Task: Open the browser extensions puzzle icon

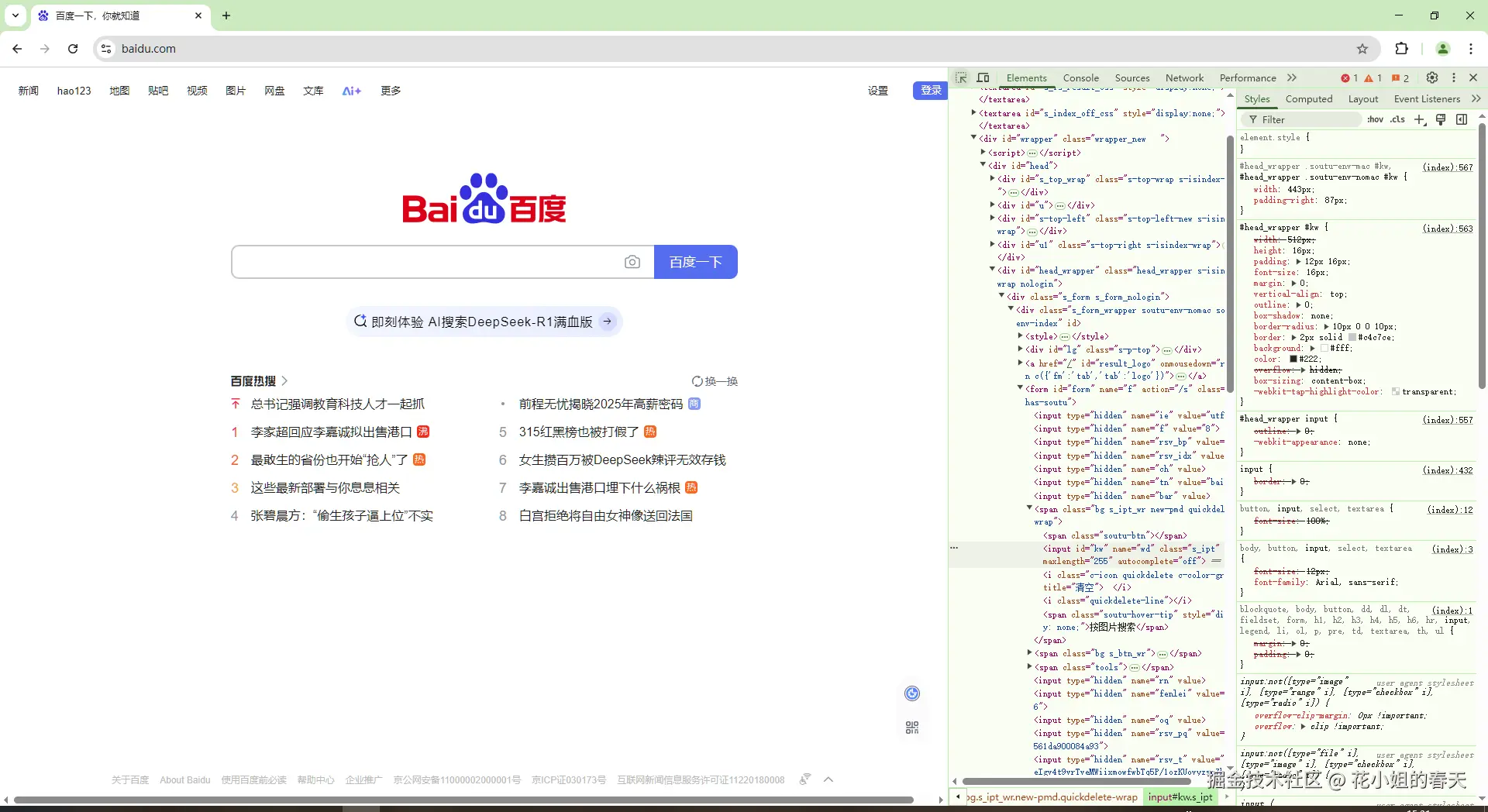Action: pos(1401,49)
